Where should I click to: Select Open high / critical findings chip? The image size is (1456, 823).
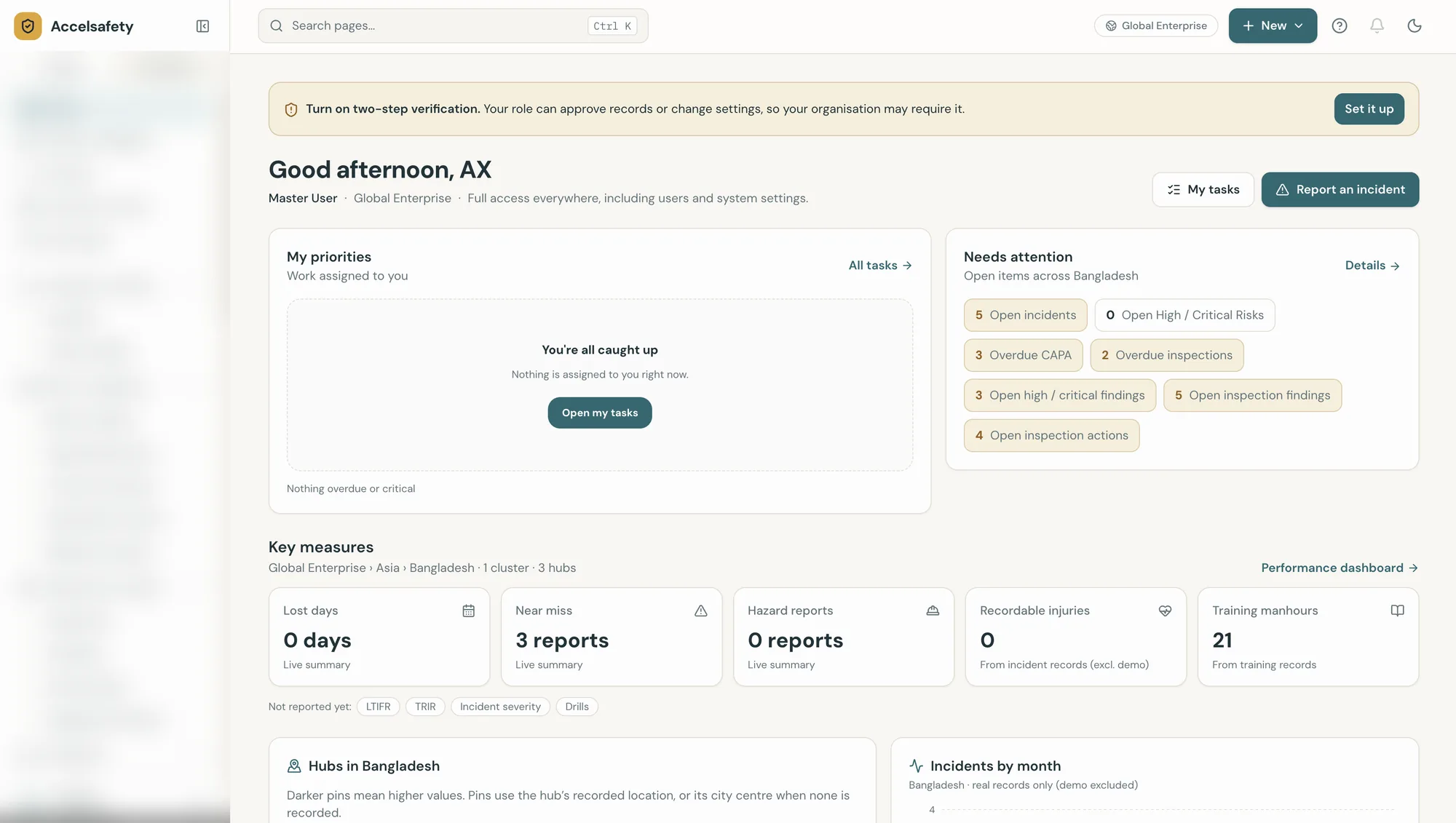[1059, 395]
